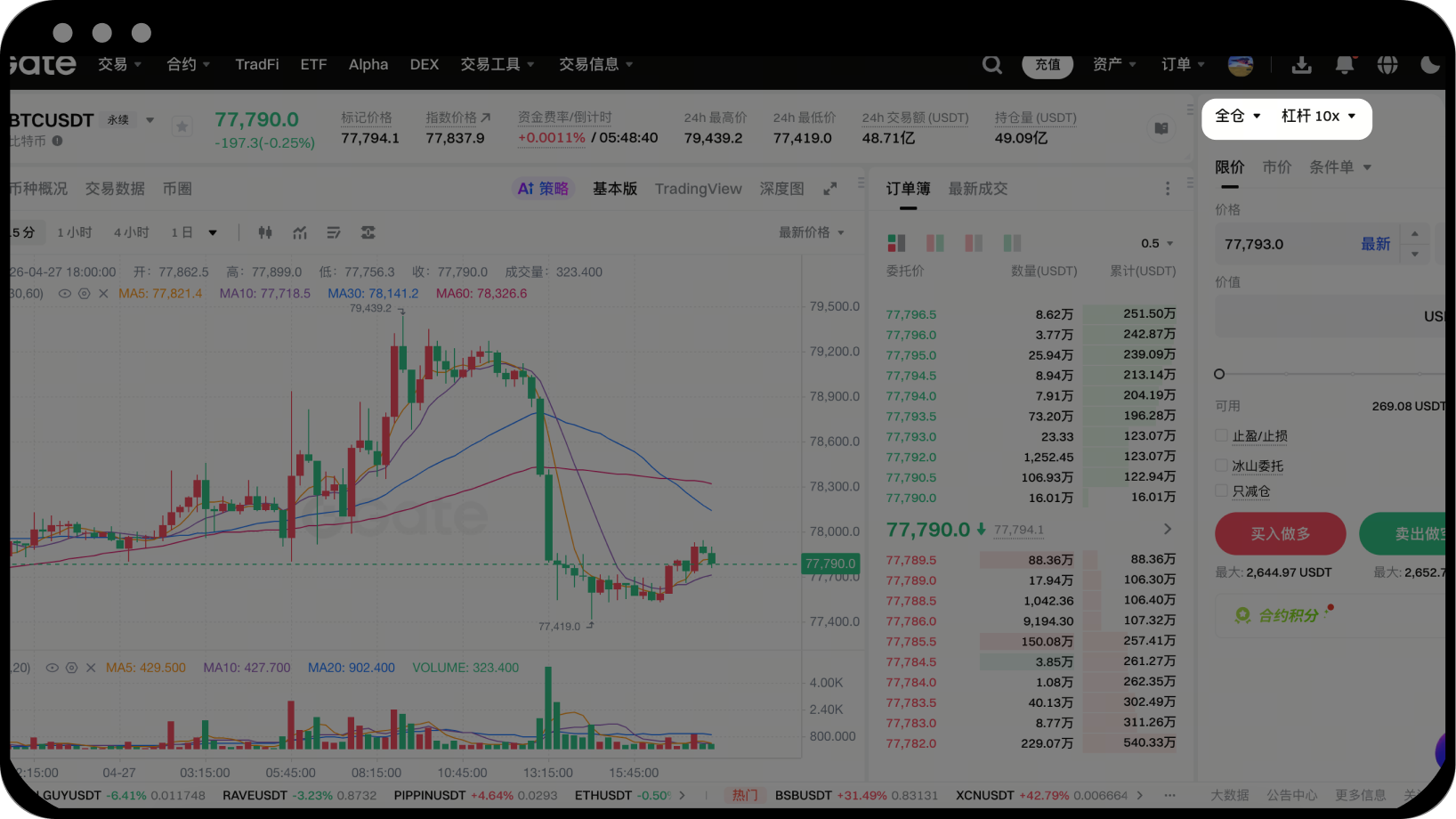Open the notifications bell
This screenshot has width=1456, height=819.
pos(1345,65)
